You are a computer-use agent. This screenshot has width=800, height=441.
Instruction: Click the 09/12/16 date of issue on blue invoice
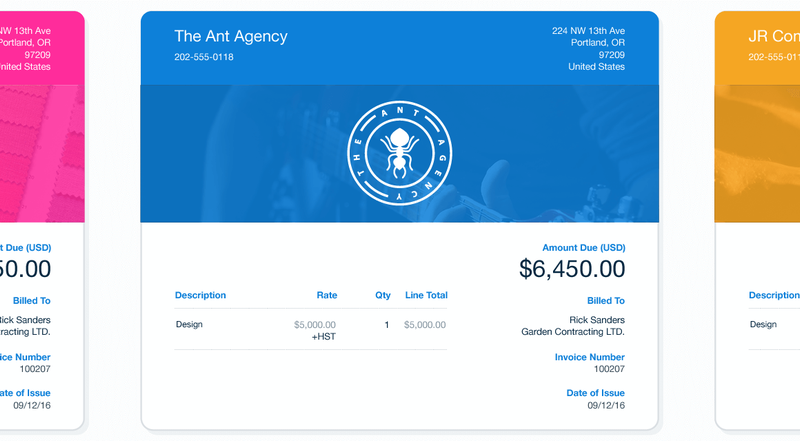click(606, 405)
